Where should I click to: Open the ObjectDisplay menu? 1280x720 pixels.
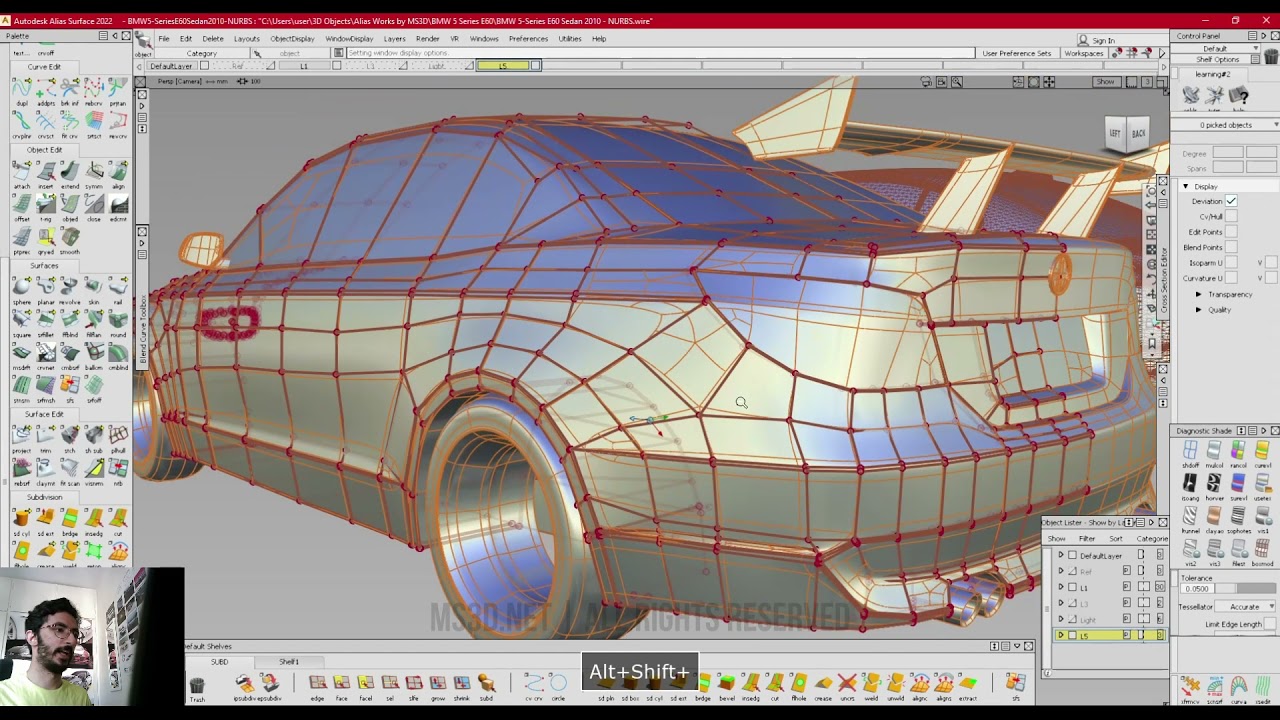tap(292, 39)
